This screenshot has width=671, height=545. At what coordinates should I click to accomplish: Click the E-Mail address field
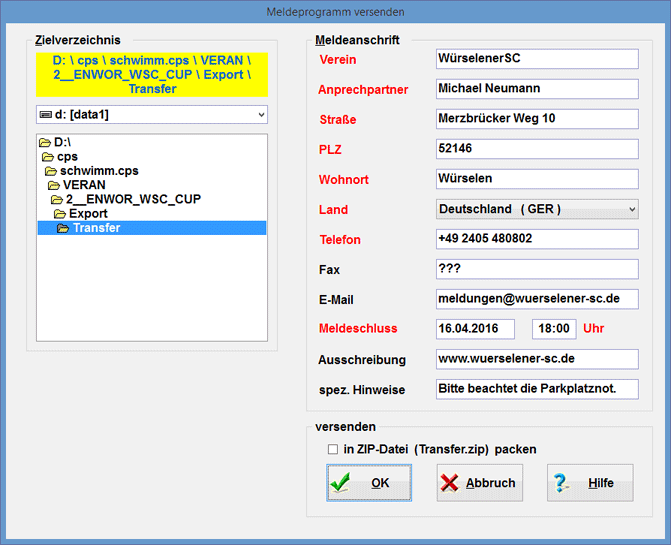click(x=537, y=299)
